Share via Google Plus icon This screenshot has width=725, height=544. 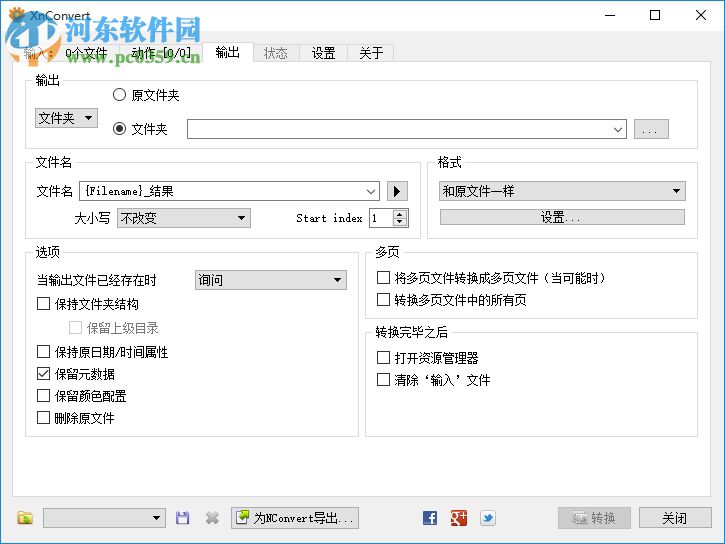[x=459, y=518]
